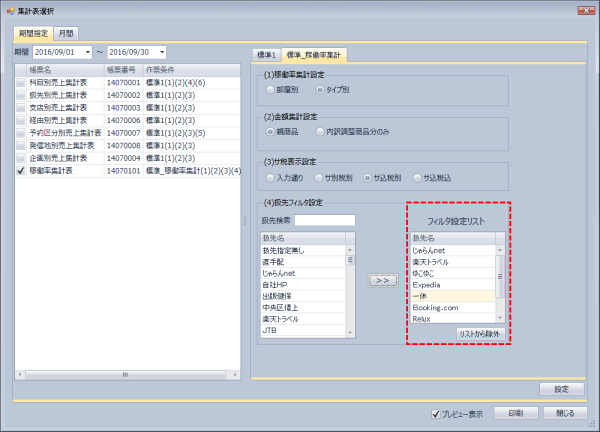The image size is (600, 432).
Task: Select the サ込税別 radio button
Action: pos(367,178)
